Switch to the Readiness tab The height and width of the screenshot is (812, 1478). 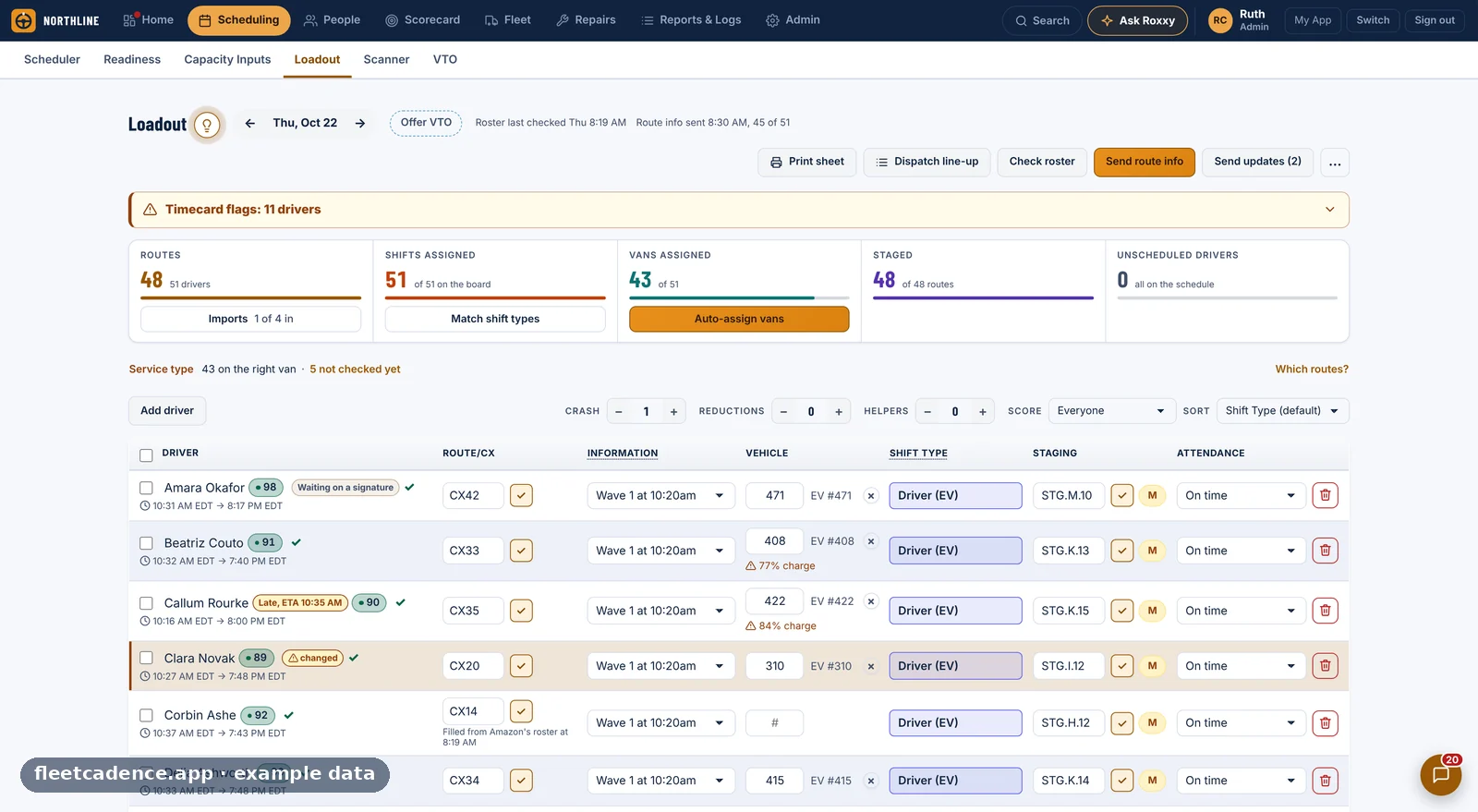pyautogui.click(x=132, y=59)
